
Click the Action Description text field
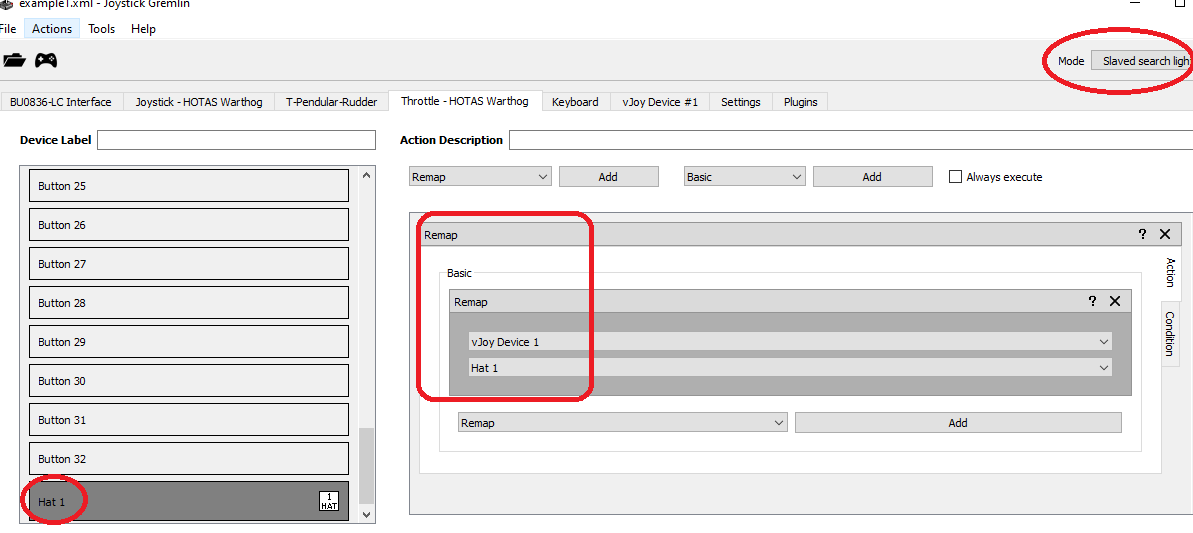[x=851, y=140]
